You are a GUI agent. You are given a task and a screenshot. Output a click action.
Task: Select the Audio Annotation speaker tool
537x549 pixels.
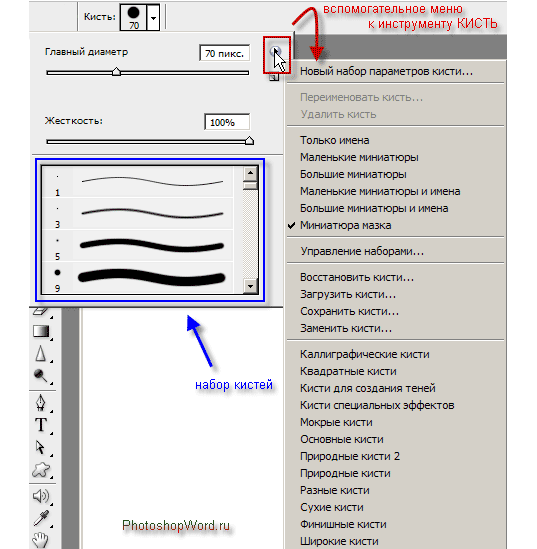(x=41, y=496)
